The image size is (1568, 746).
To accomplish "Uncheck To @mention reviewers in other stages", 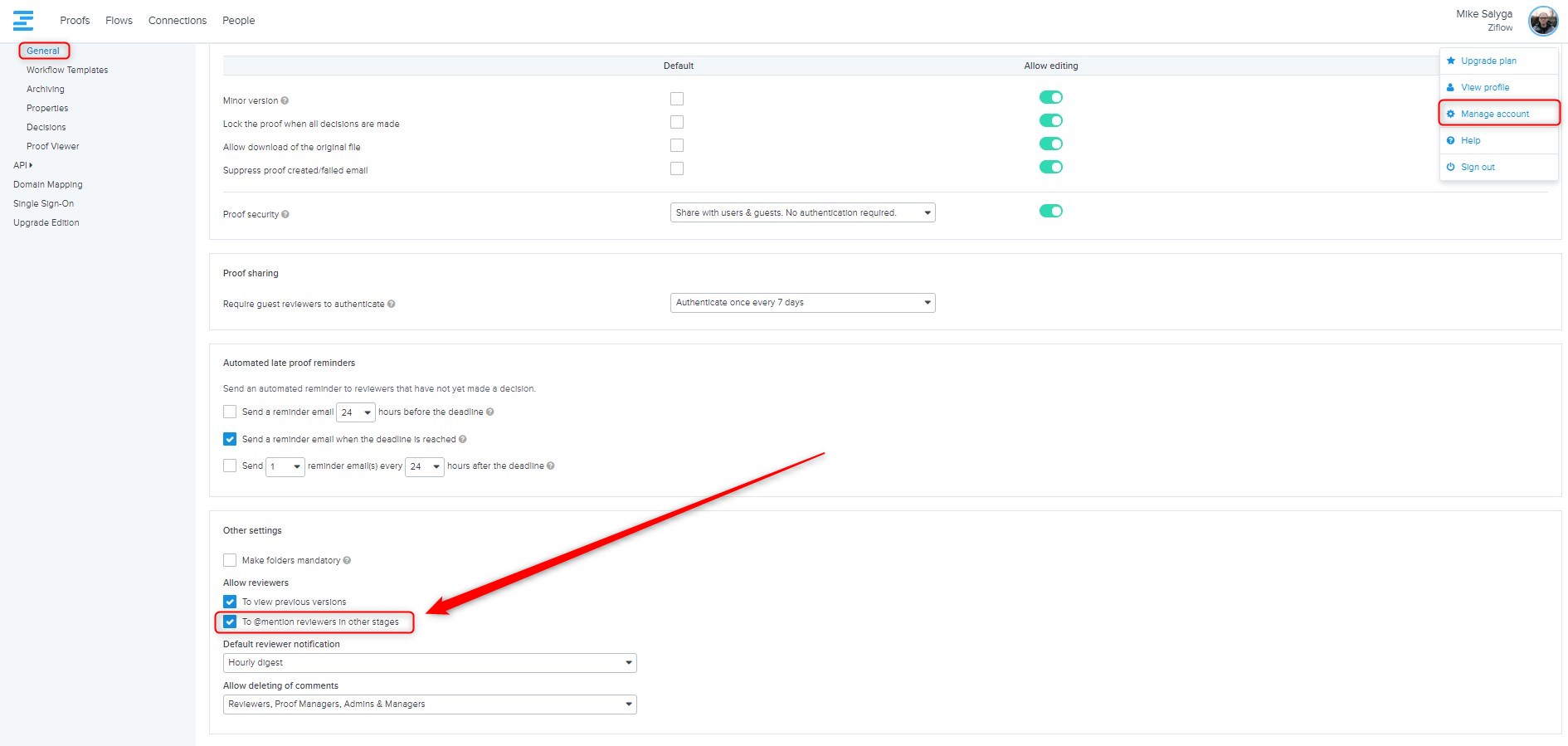I will 230,622.
